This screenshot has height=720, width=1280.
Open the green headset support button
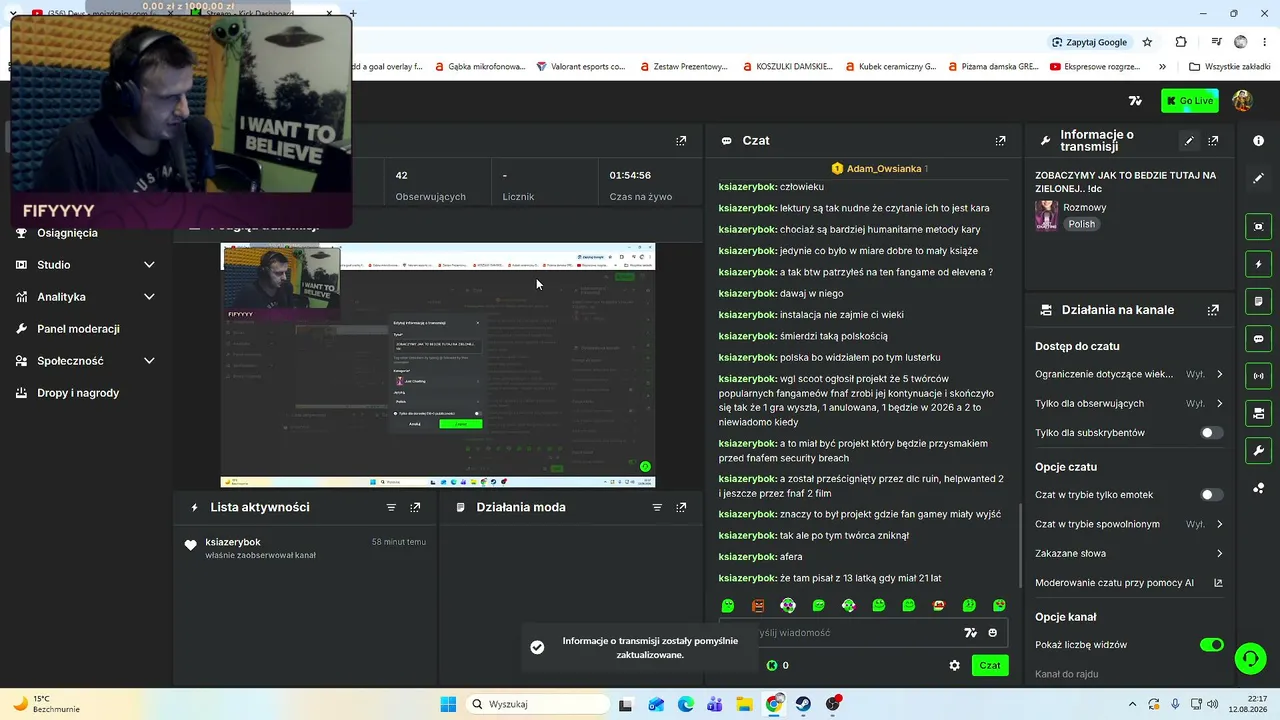click(1250, 658)
